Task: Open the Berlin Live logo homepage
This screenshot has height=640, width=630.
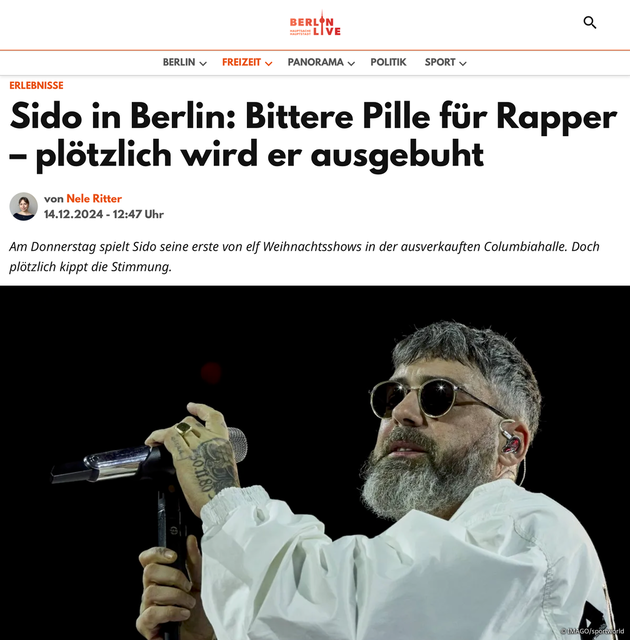Action: click(315, 24)
